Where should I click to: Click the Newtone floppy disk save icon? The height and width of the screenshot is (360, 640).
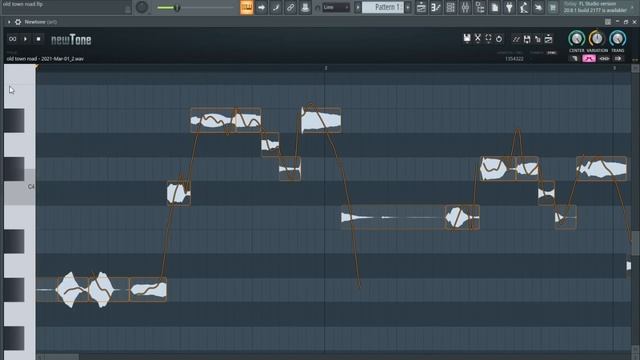pos(467,38)
